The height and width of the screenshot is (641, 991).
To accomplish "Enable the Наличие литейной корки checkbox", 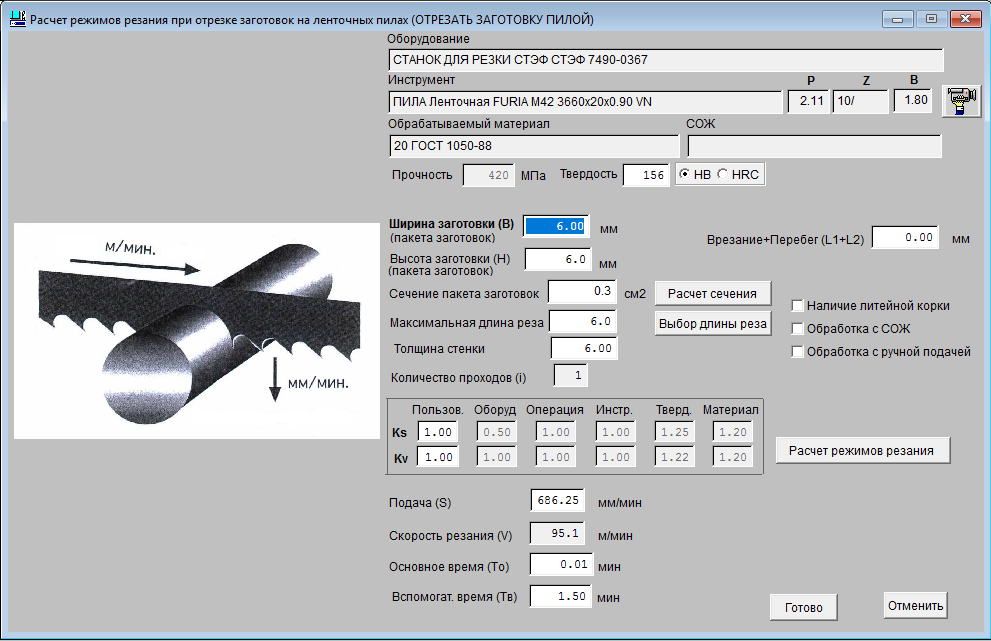I will [798, 306].
